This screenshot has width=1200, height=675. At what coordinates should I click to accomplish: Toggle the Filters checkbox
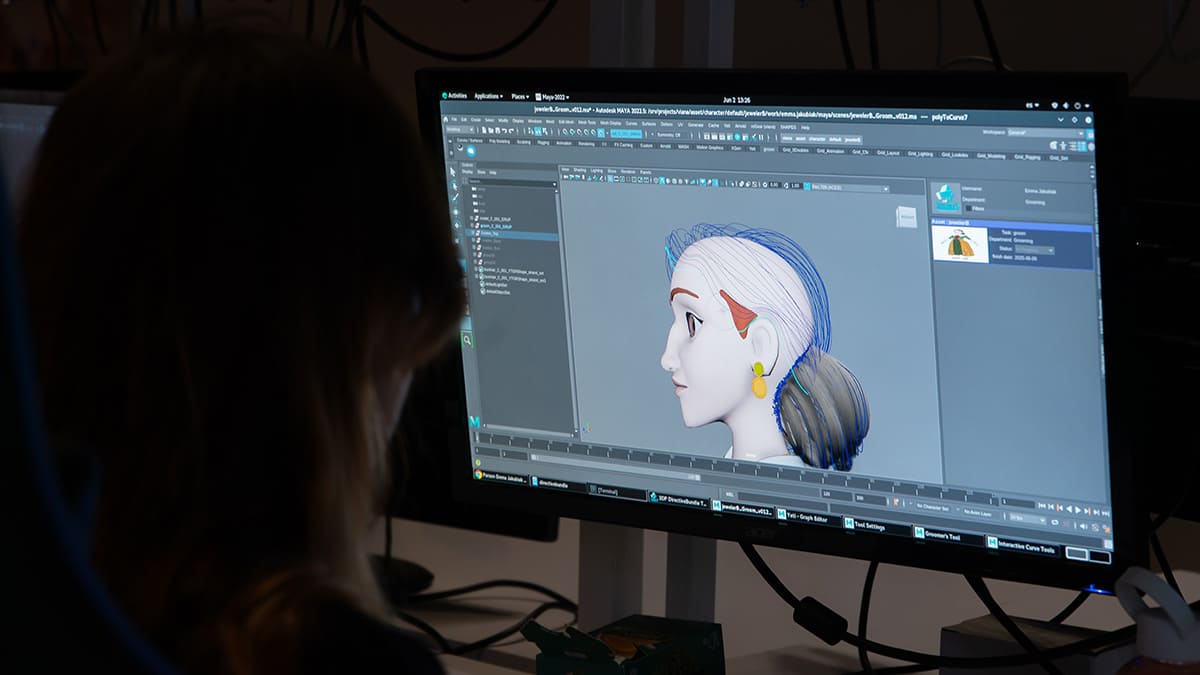pos(967,208)
